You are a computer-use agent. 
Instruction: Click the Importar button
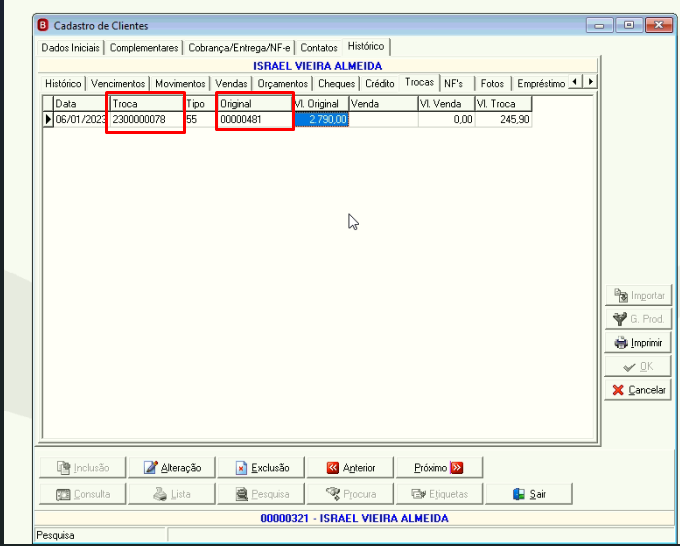click(638, 295)
